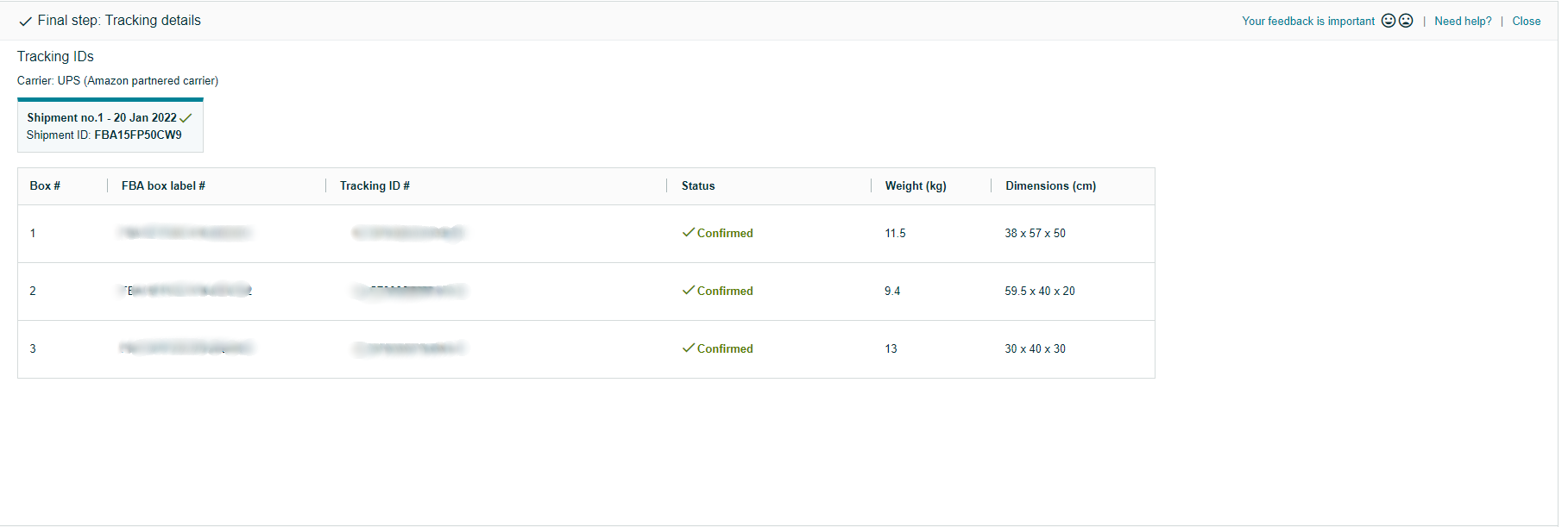Click the Confirmed checkmark for box 3
Image resolution: width=1568 pixels, height=527 pixels.
click(x=688, y=348)
